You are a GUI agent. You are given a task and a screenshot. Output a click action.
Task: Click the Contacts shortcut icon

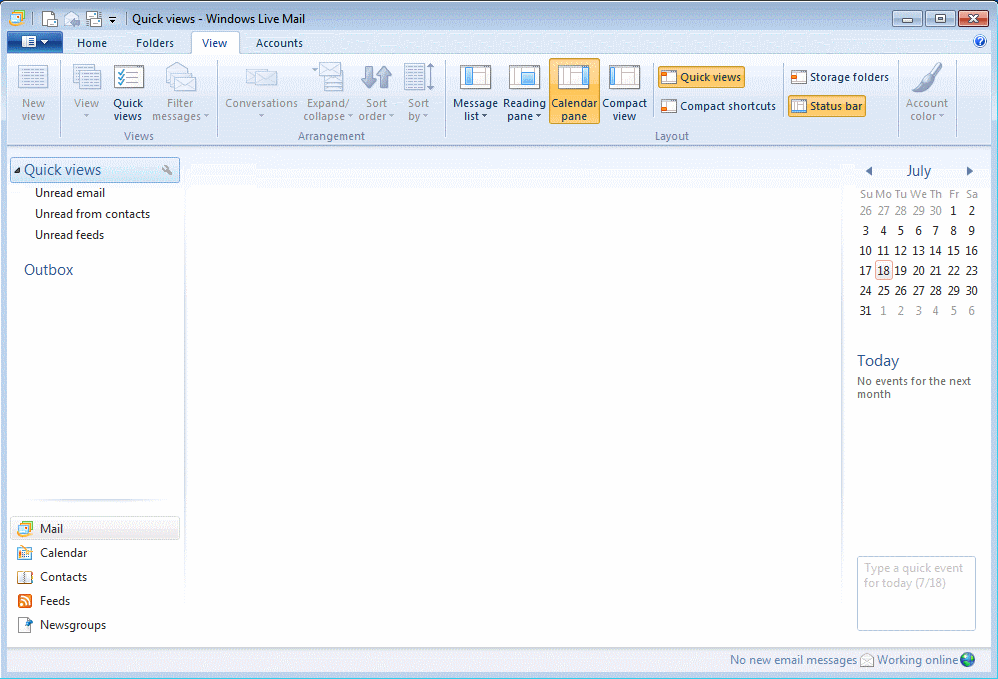tap(25, 577)
